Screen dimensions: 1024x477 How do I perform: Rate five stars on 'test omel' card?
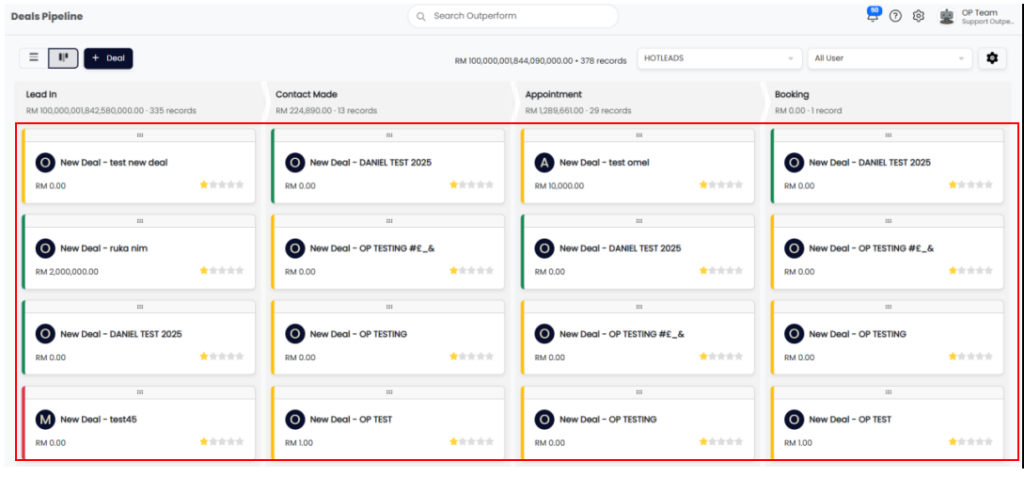739,185
